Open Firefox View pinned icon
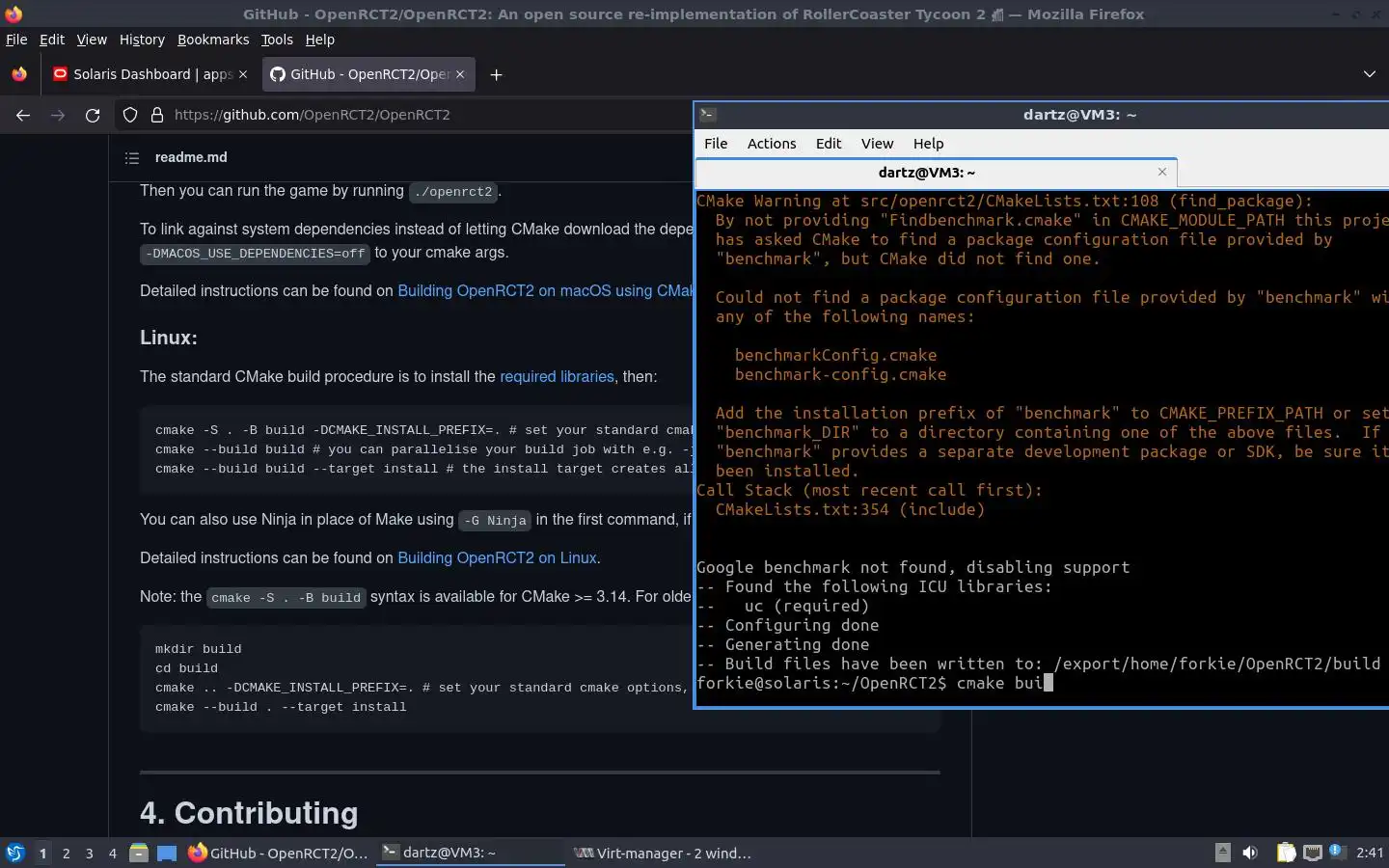Viewport: 1389px width, 868px height. [x=19, y=74]
